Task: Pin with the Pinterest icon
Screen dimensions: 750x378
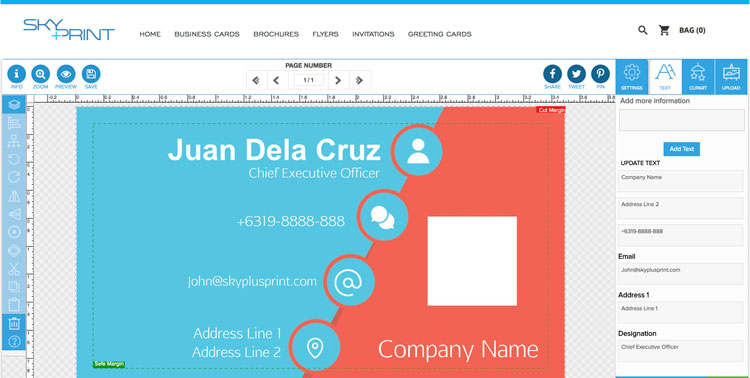Action: coord(600,74)
